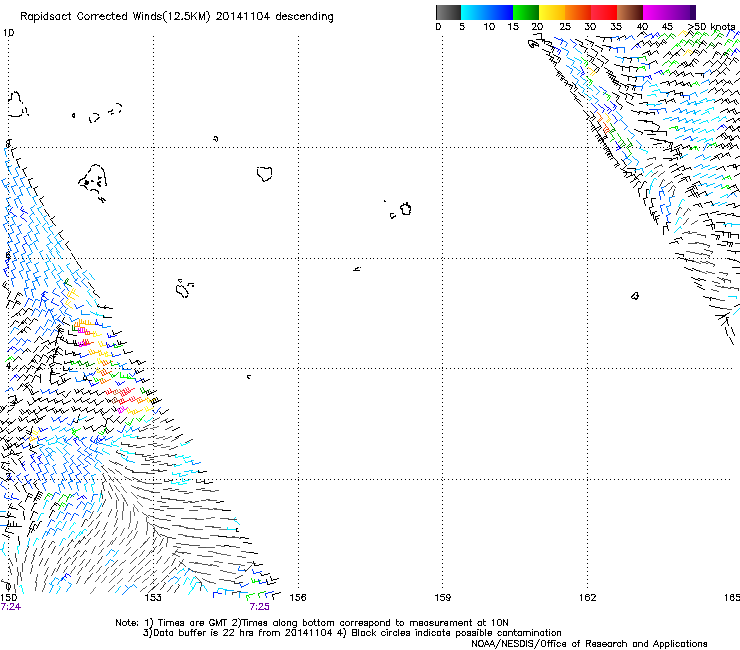740x650 pixels.
Task: Click the '>50 knots' legend label
Action: pyautogui.click(x=711, y=27)
